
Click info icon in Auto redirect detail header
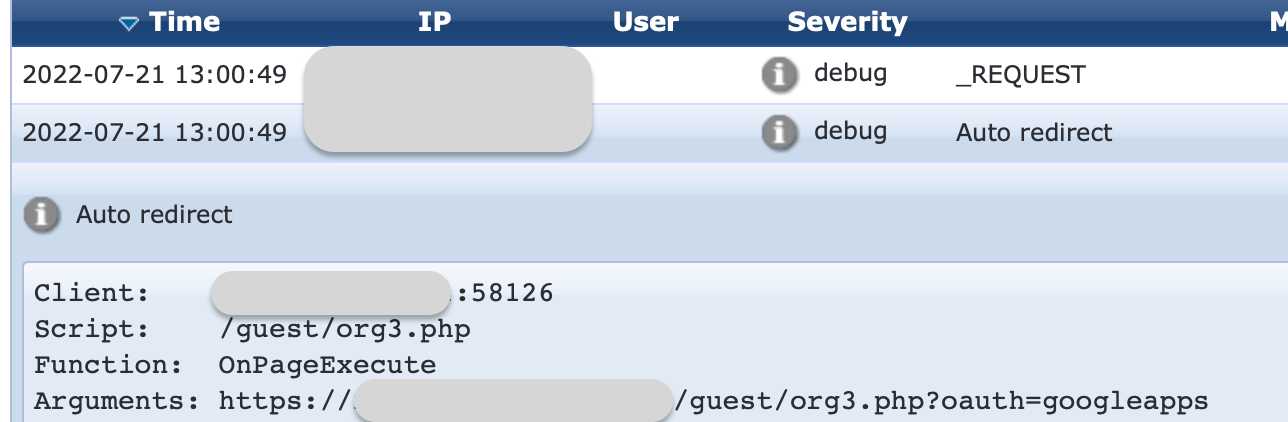click(41, 215)
